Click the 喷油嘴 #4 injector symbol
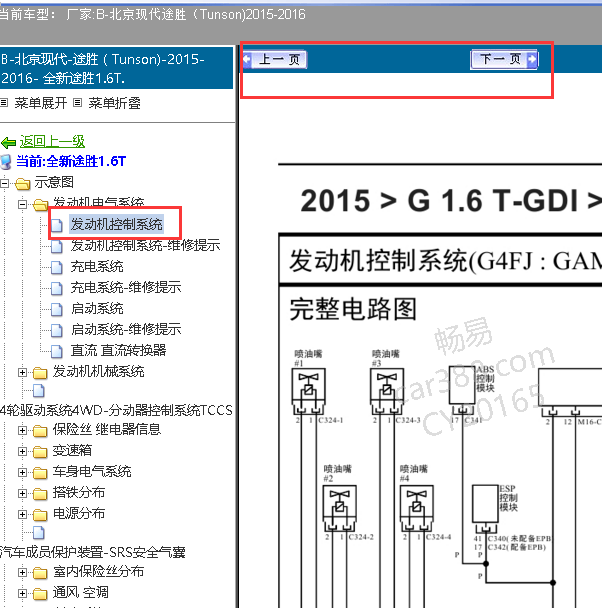Viewport: 602px width, 608px height. (417, 508)
